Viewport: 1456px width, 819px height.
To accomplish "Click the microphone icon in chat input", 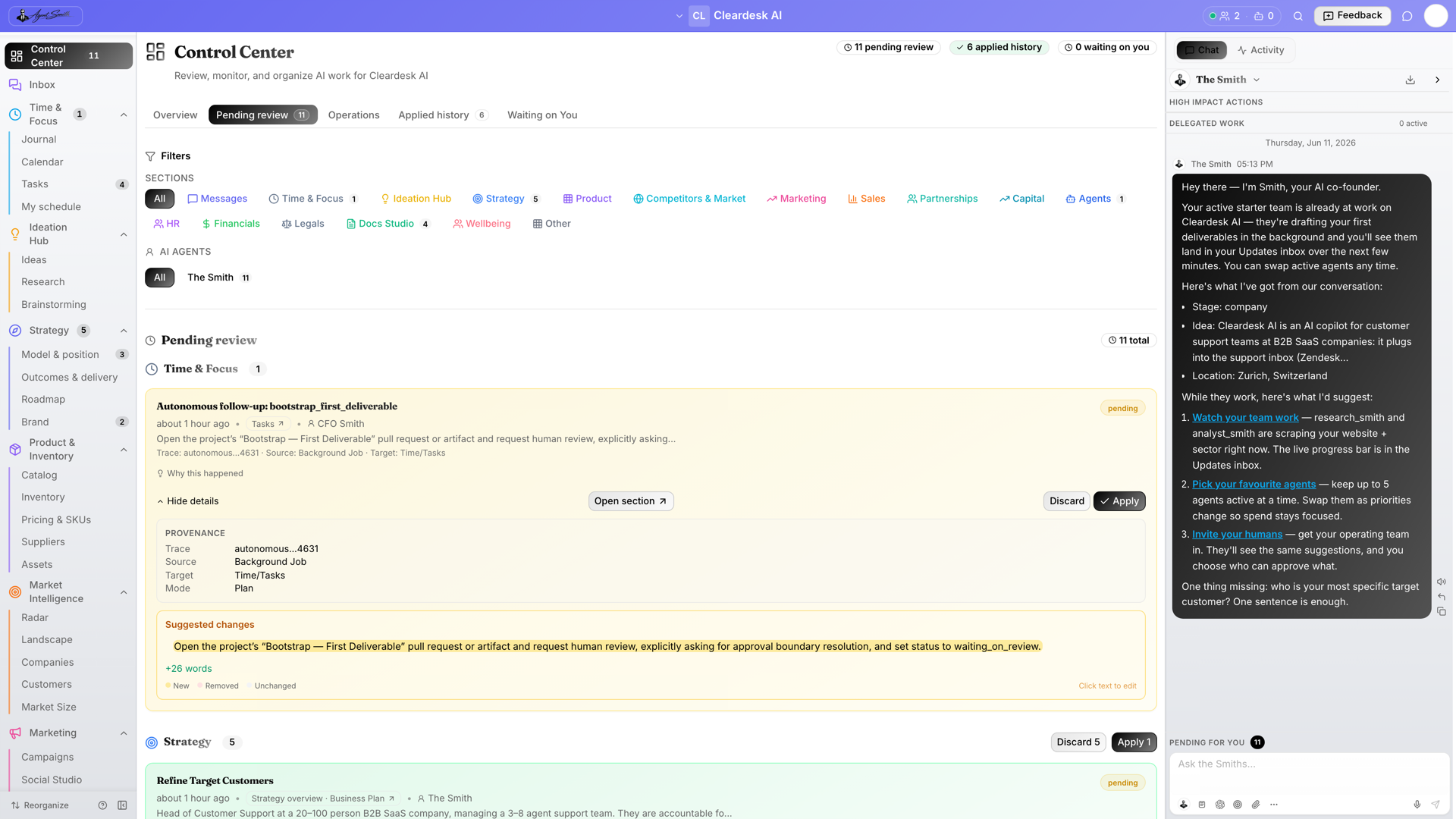I will pyautogui.click(x=1417, y=805).
